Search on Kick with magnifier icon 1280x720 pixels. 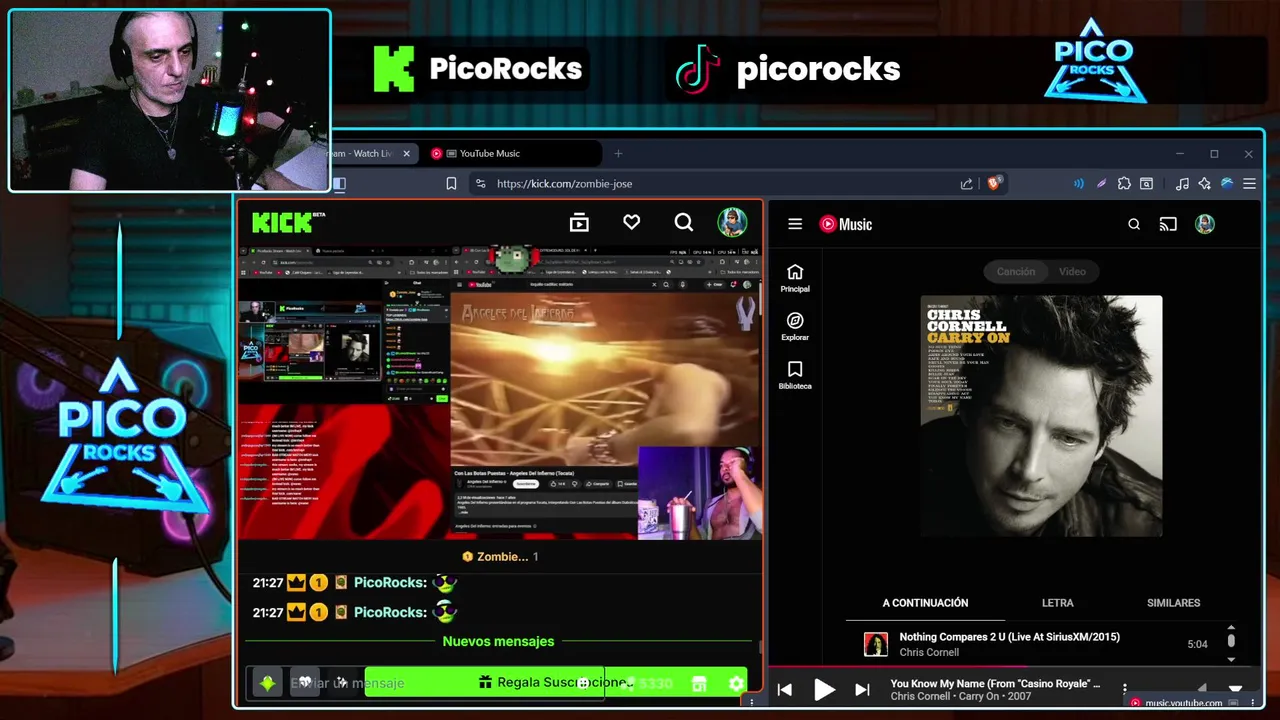[683, 223]
